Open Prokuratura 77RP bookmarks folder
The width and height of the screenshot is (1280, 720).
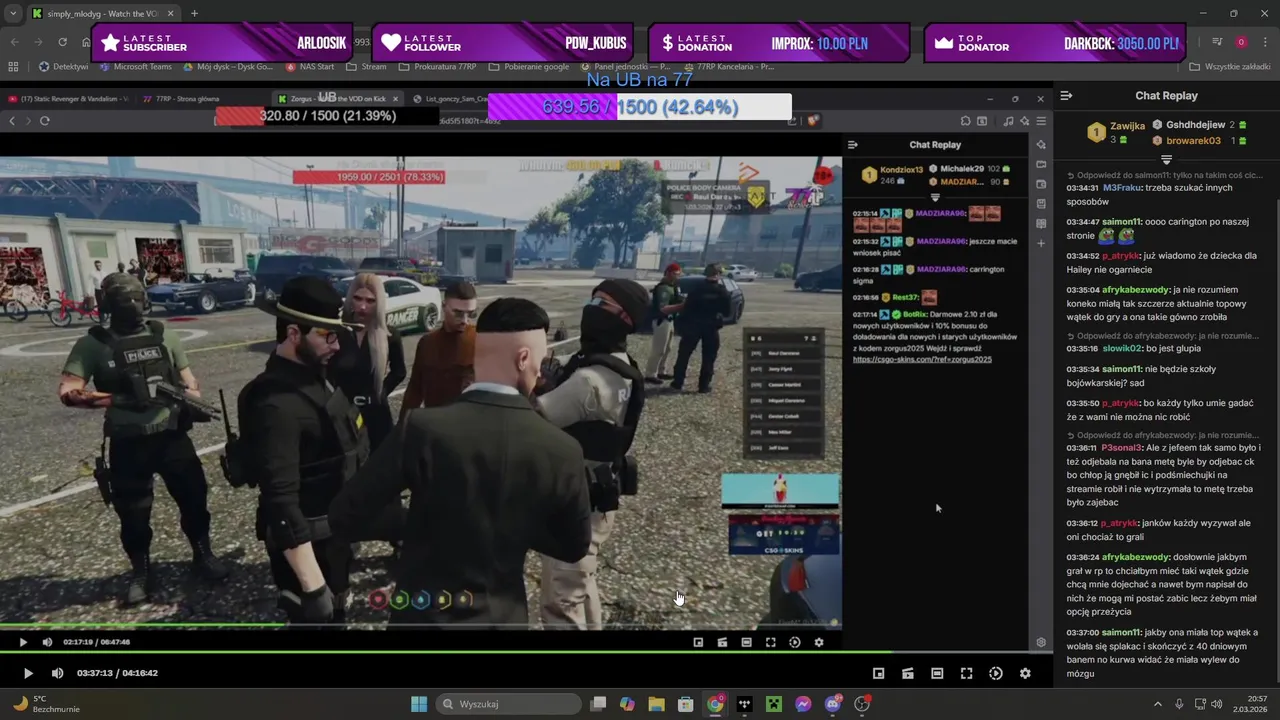pos(437,67)
